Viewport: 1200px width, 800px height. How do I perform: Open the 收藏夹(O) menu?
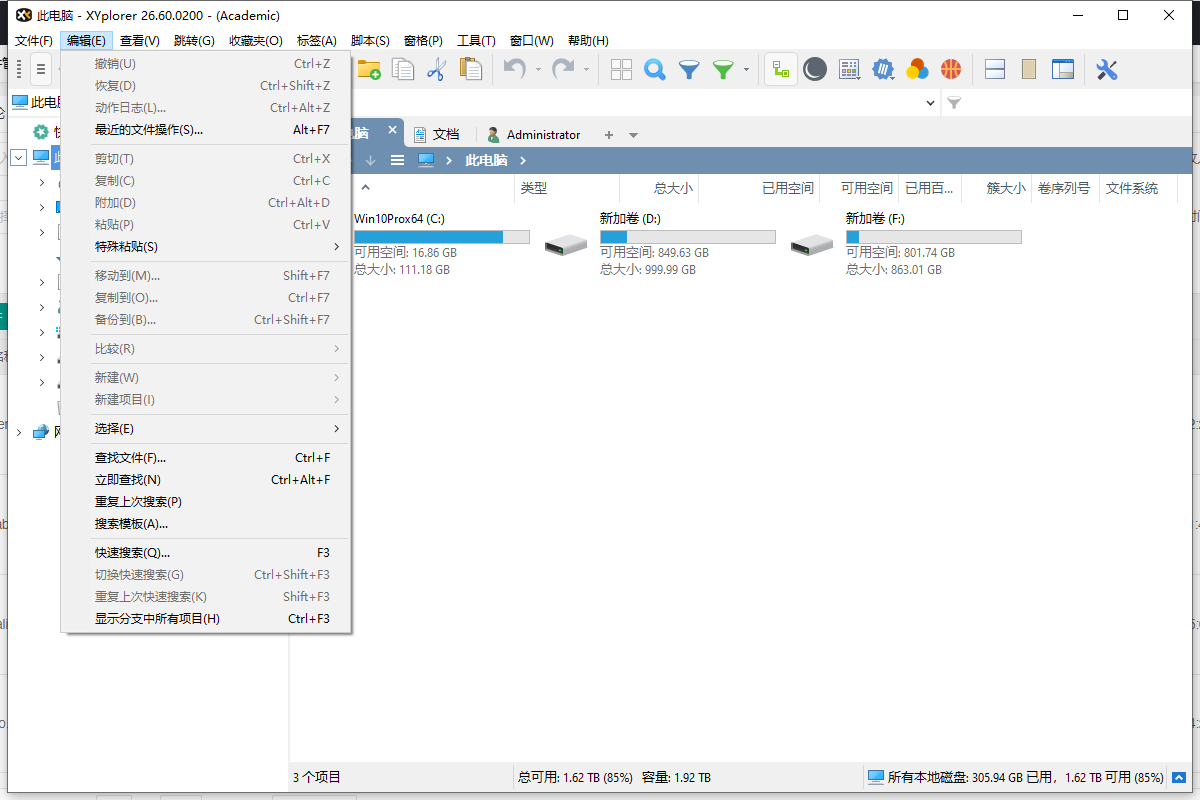coord(256,41)
